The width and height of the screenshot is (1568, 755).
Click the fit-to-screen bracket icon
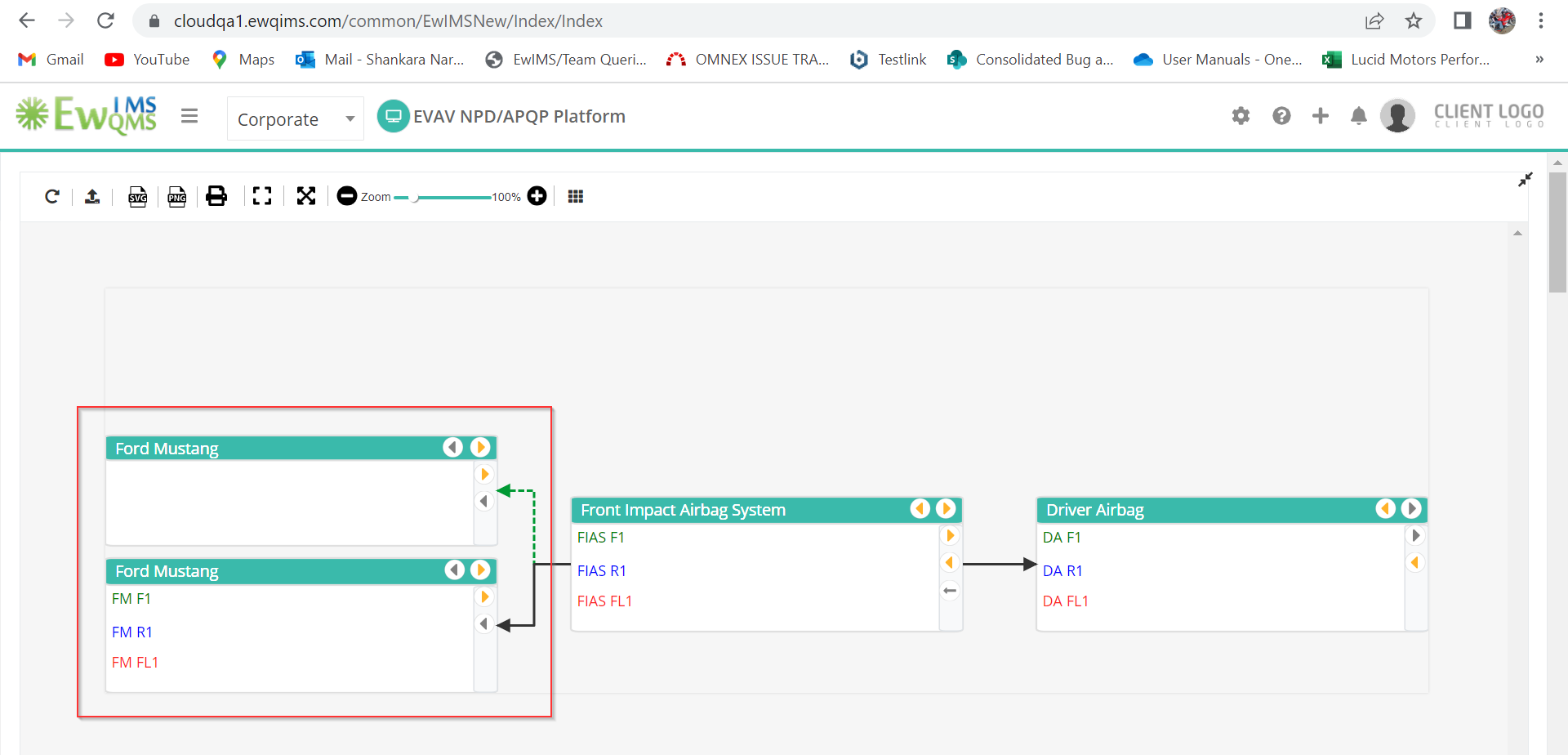(x=262, y=196)
